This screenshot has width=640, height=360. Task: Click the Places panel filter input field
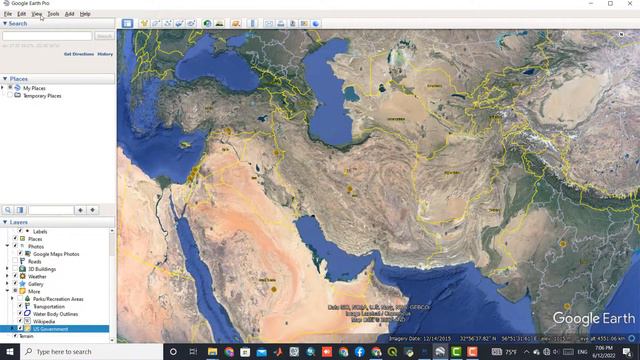click(x=51, y=210)
